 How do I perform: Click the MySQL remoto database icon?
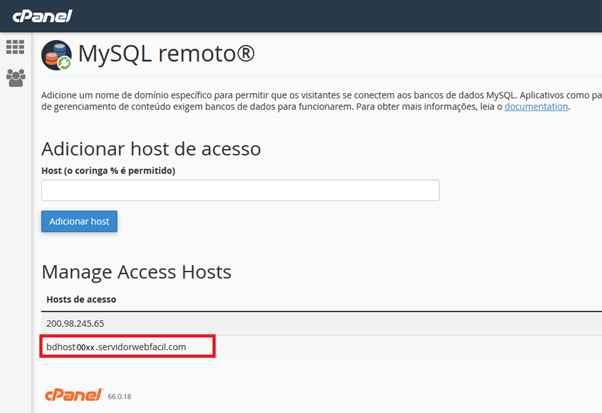click(x=56, y=55)
